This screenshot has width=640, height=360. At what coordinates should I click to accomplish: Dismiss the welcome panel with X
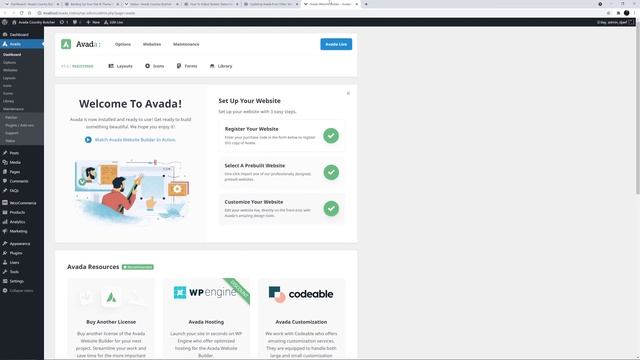tap(348, 93)
